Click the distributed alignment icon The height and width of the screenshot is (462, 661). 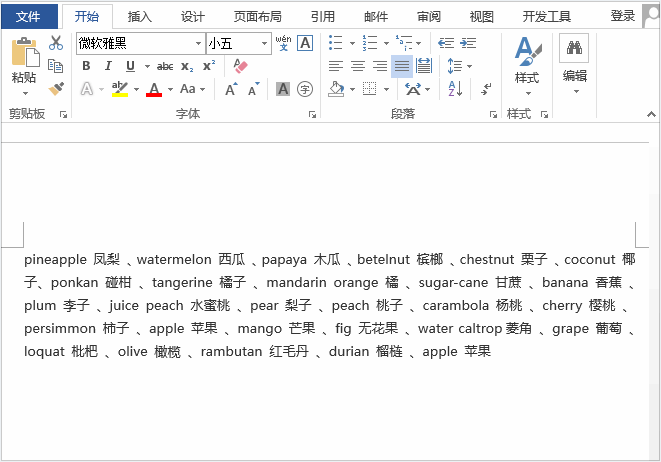(424, 66)
